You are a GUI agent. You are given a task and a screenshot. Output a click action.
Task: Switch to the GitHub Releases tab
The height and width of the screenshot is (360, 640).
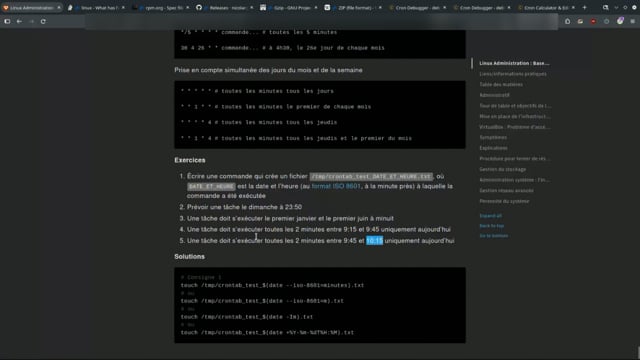[x=224, y=7]
